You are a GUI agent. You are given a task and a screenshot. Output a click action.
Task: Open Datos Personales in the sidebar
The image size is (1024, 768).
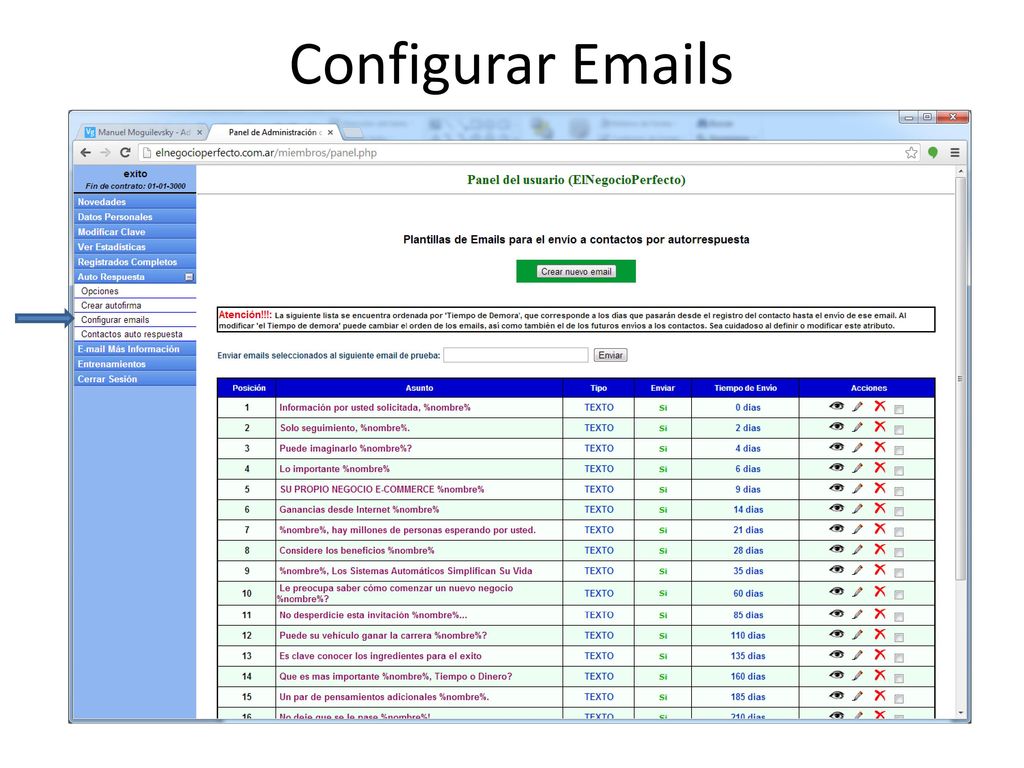pyautogui.click(x=135, y=217)
